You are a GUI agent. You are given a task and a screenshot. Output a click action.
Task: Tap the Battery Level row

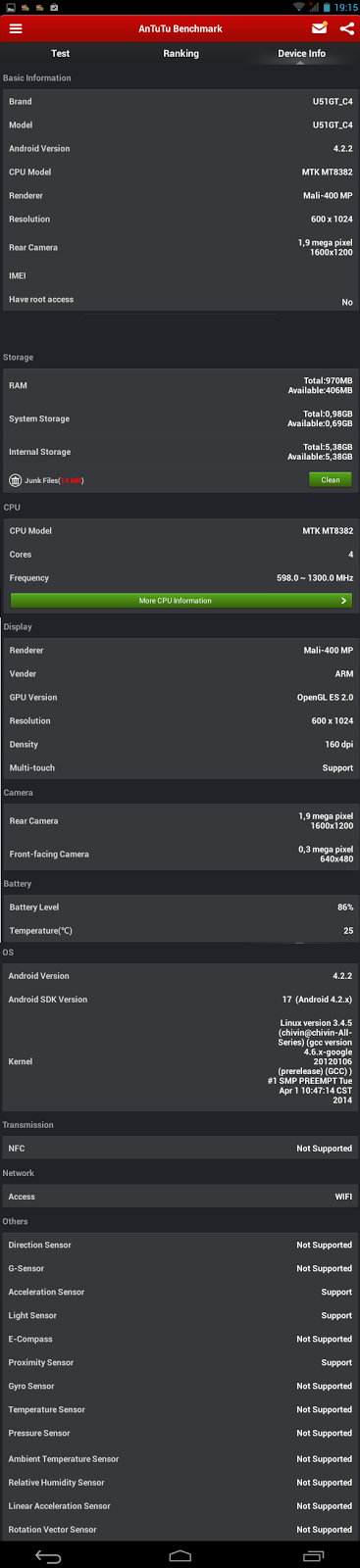tap(180, 907)
